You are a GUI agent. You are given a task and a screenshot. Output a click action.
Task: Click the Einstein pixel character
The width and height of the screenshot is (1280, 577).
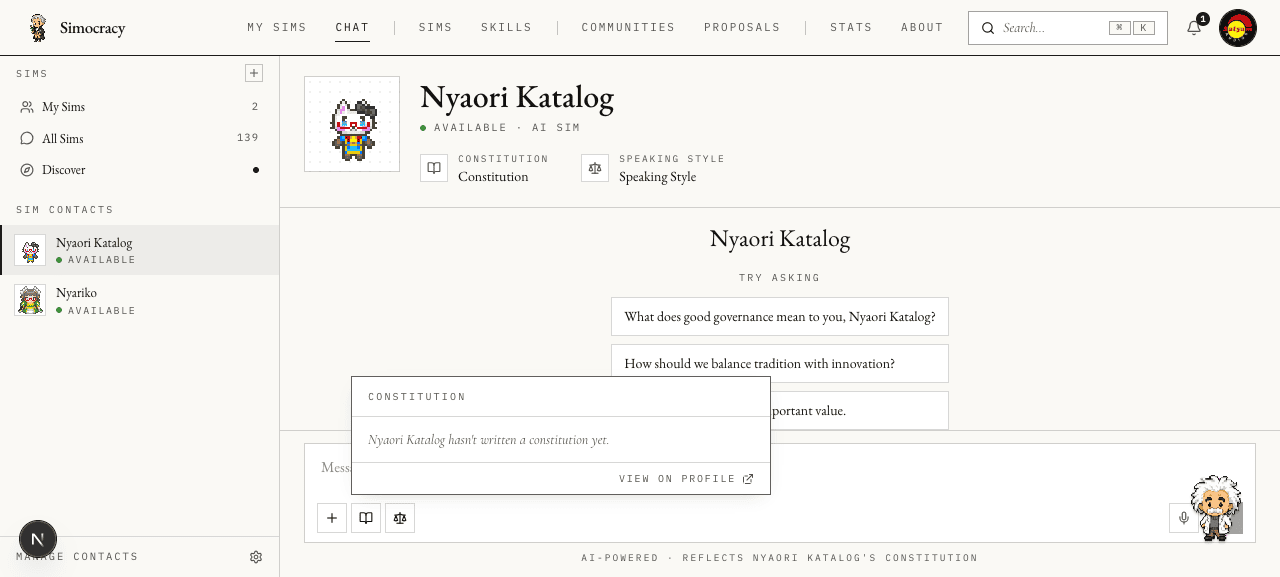[x=1216, y=507]
